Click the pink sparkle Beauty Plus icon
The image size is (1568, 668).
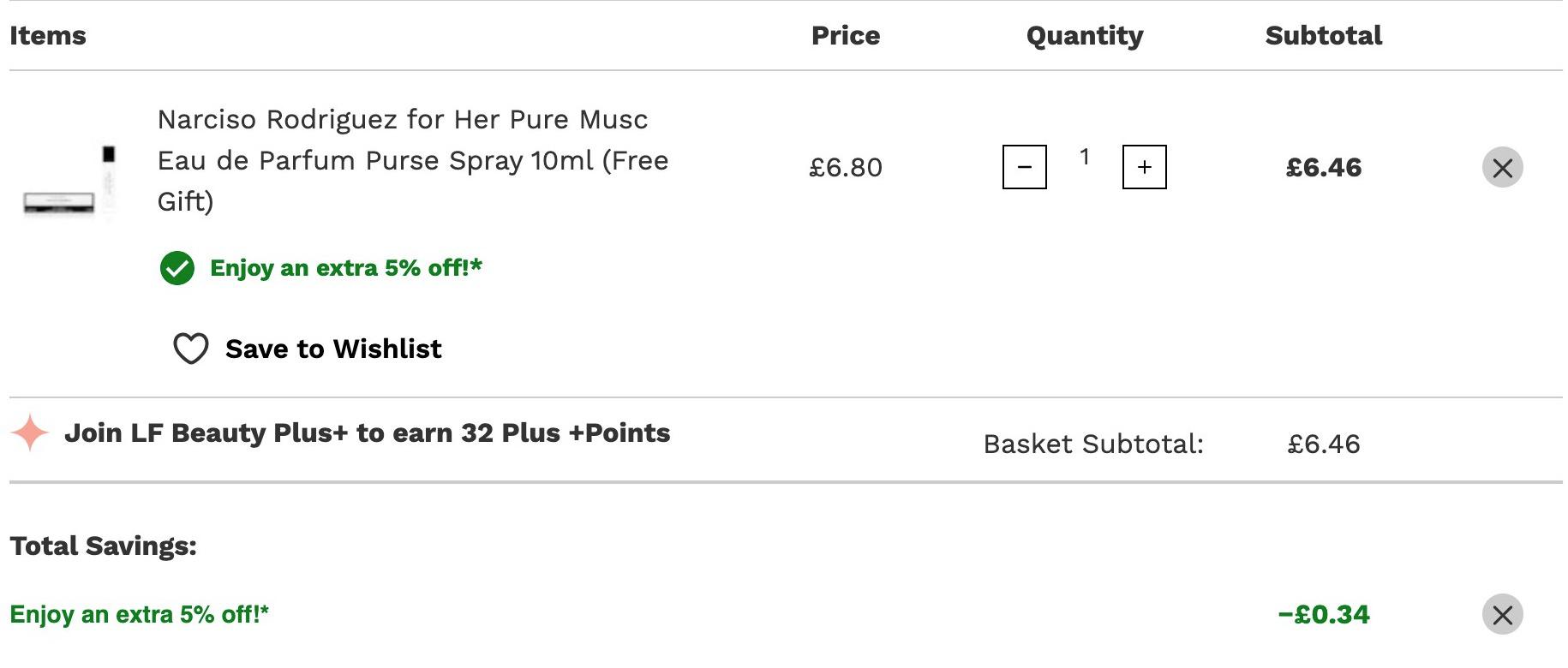30,432
